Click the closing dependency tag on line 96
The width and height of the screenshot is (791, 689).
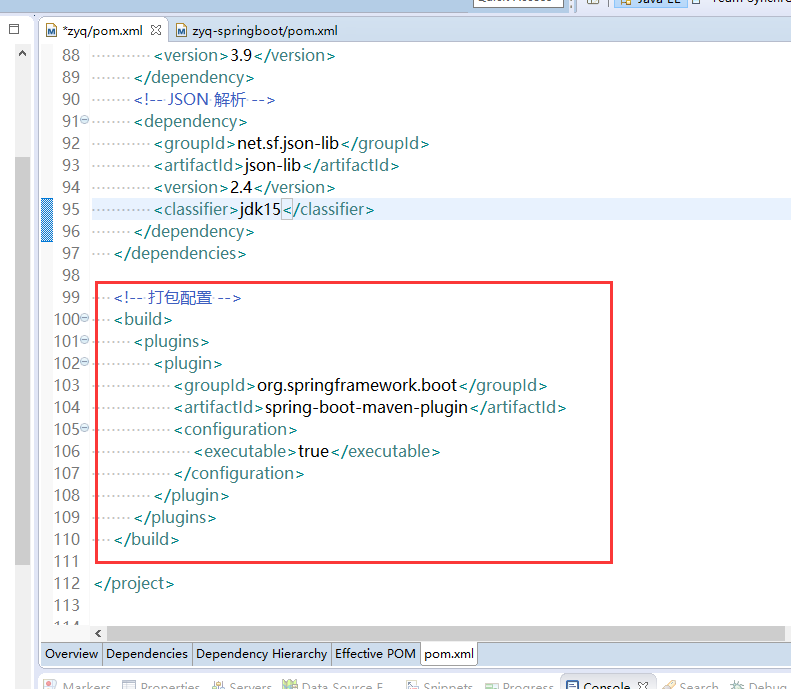(x=194, y=232)
